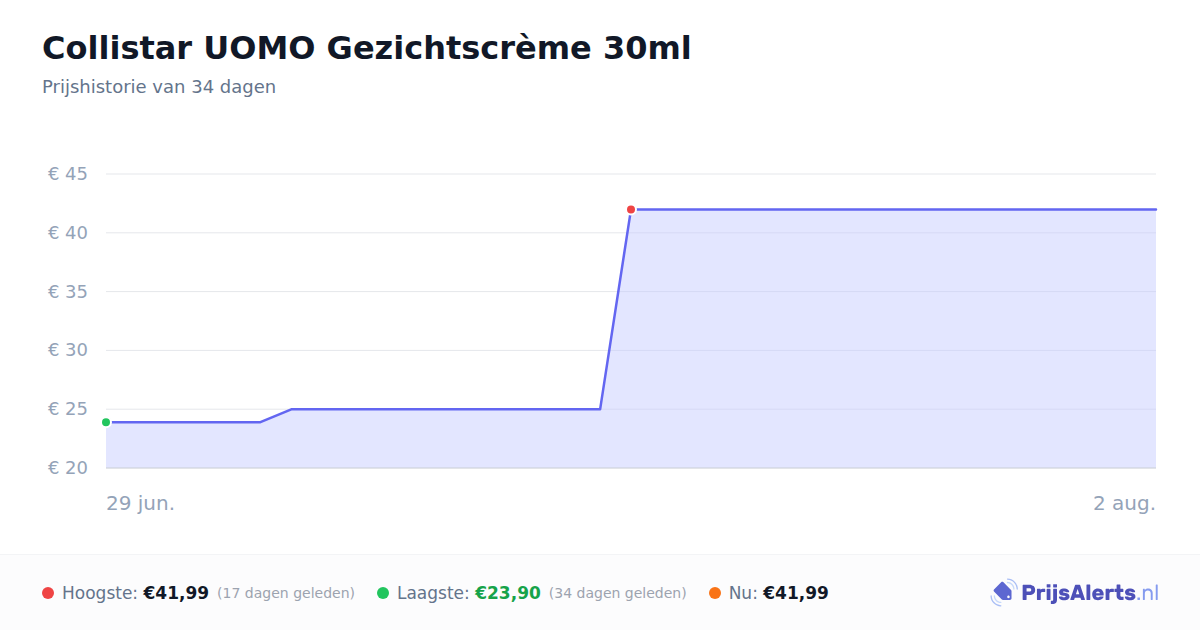Click the orange Nu legend dot
The height and width of the screenshot is (630, 1200).
(715, 593)
